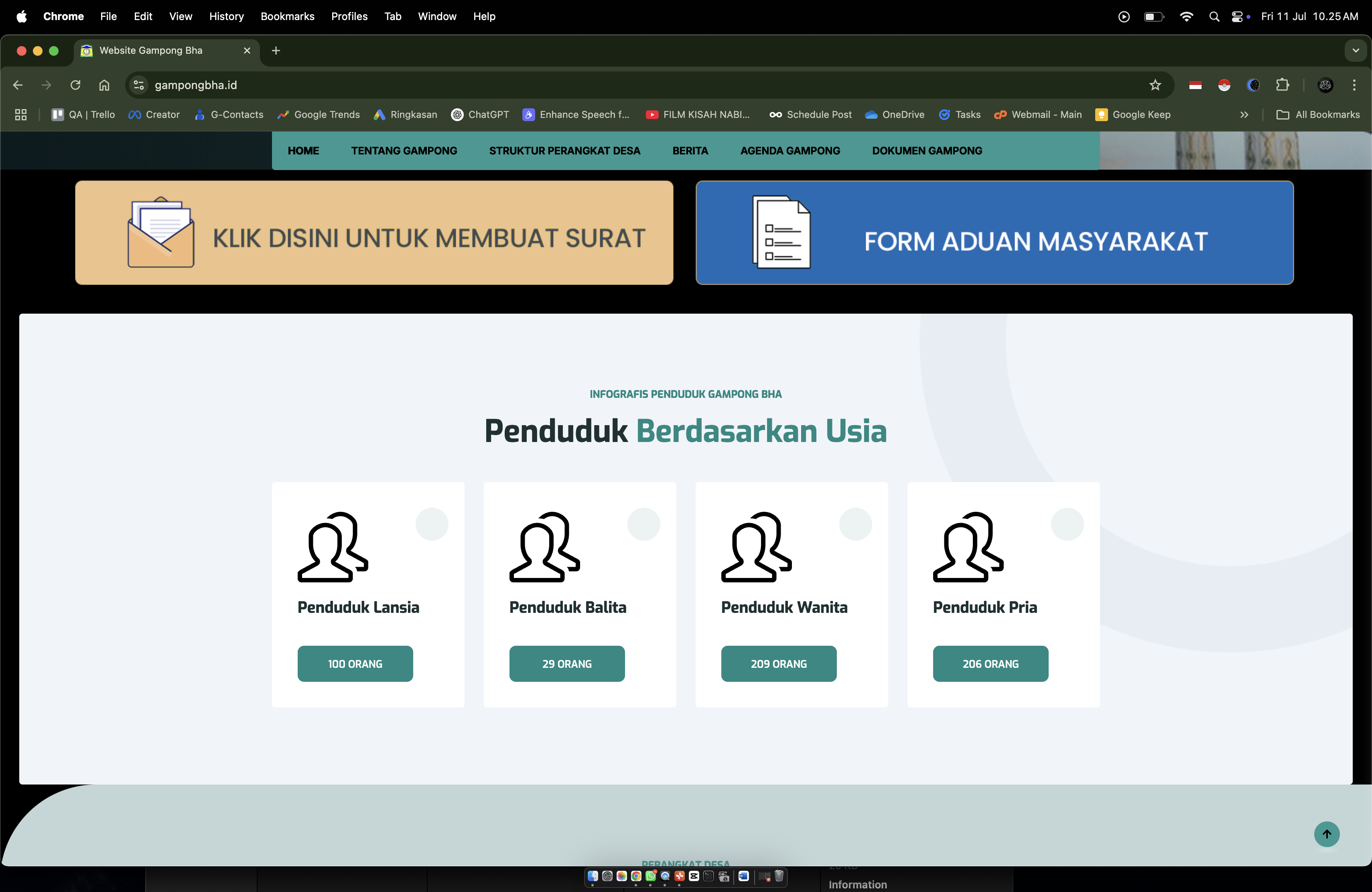The image size is (1372, 892).
Task: Expand the hidden bookmarks overflow chevron
Action: tap(1244, 115)
